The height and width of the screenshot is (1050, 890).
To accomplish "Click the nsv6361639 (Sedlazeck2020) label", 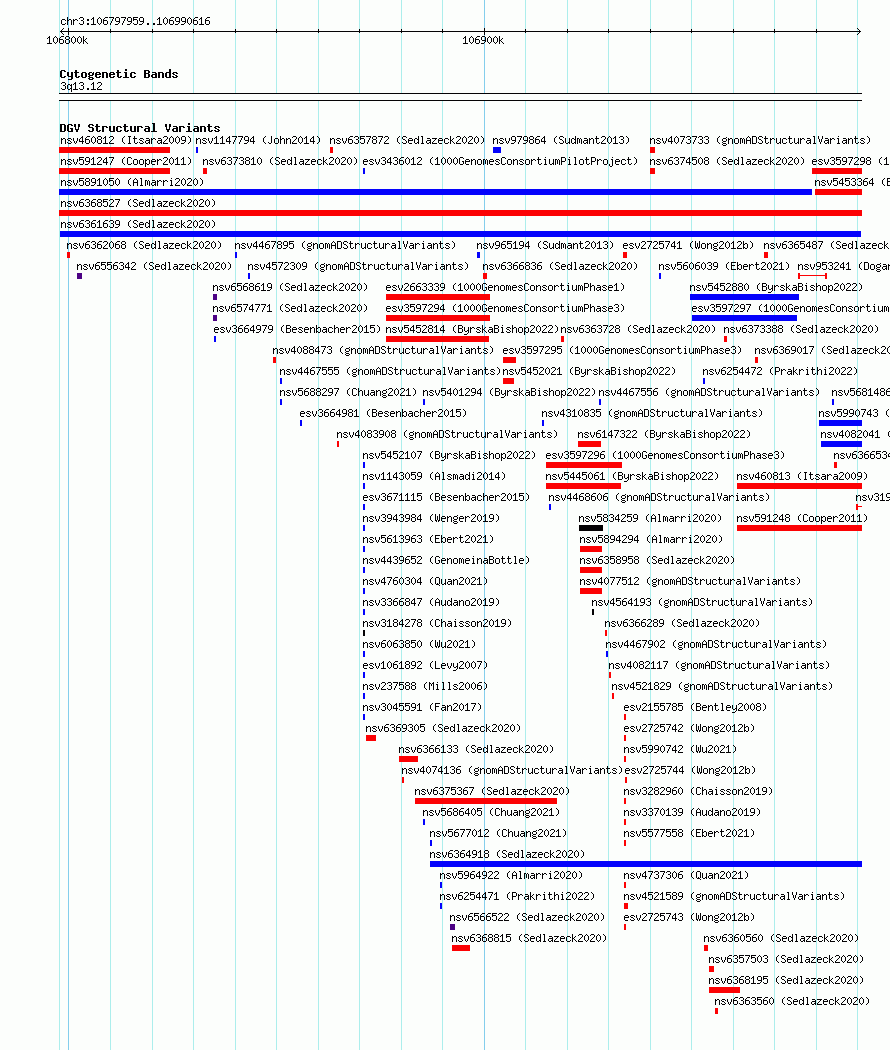I will pos(138,224).
